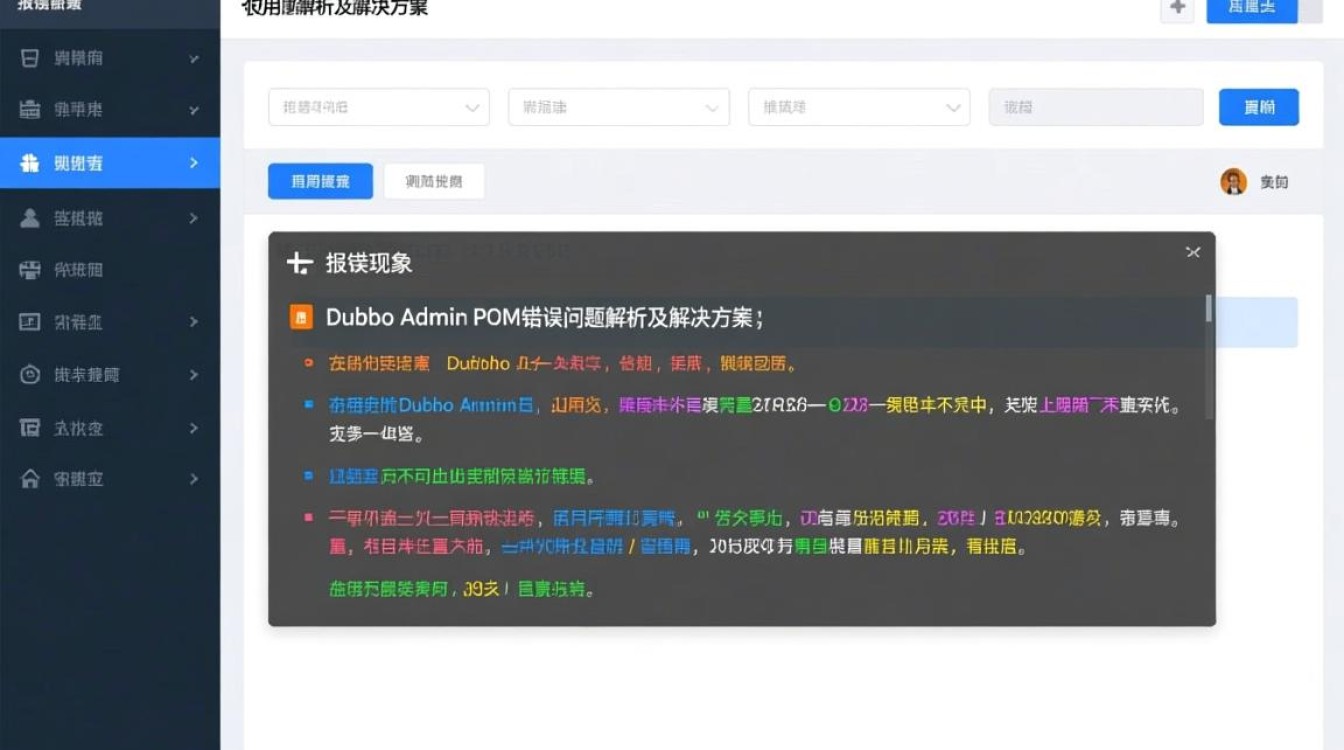Click the dialog title "报镁现象"
The image size is (1344, 750).
click(369, 264)
